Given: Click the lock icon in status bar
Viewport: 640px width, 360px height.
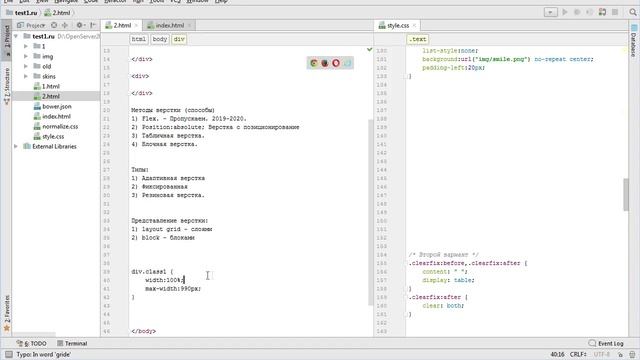Looking at the screenshot, I should [620, 354].
